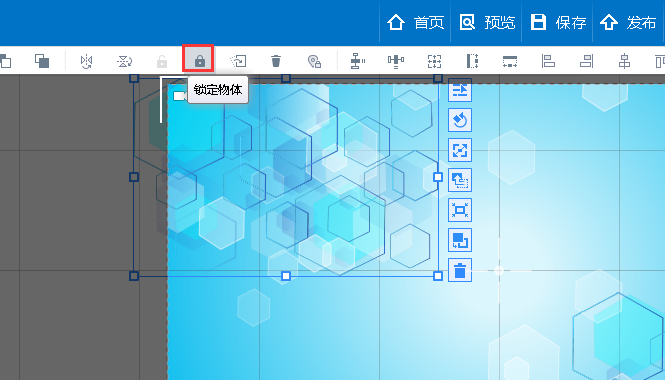Click the rotate reset icon in floating toolbar

click(x=460, y=120)
